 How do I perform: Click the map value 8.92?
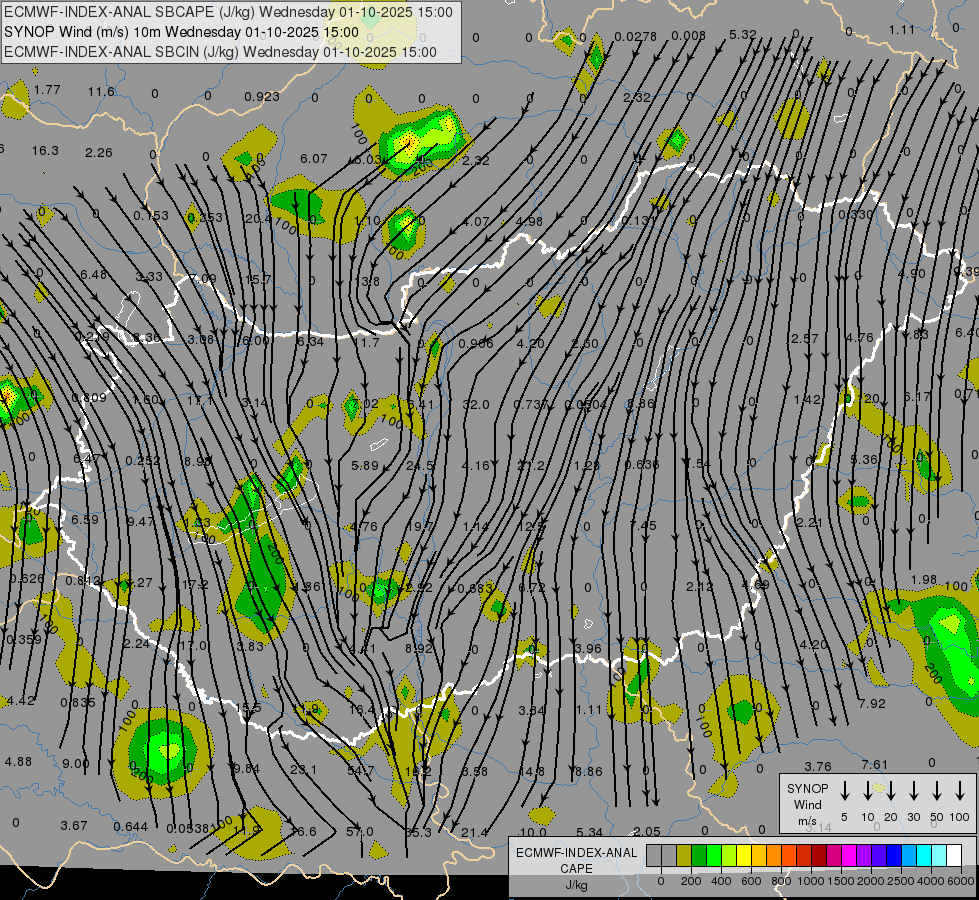pyautogui.click(x=418, y=648)
